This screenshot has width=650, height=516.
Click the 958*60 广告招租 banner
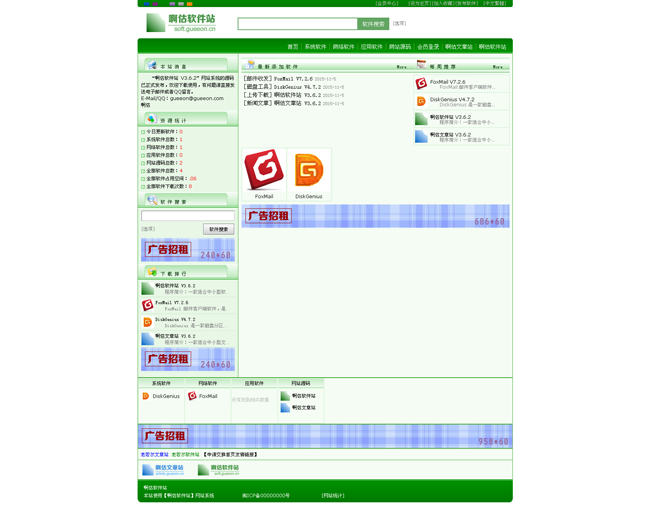tap(325, 436)
